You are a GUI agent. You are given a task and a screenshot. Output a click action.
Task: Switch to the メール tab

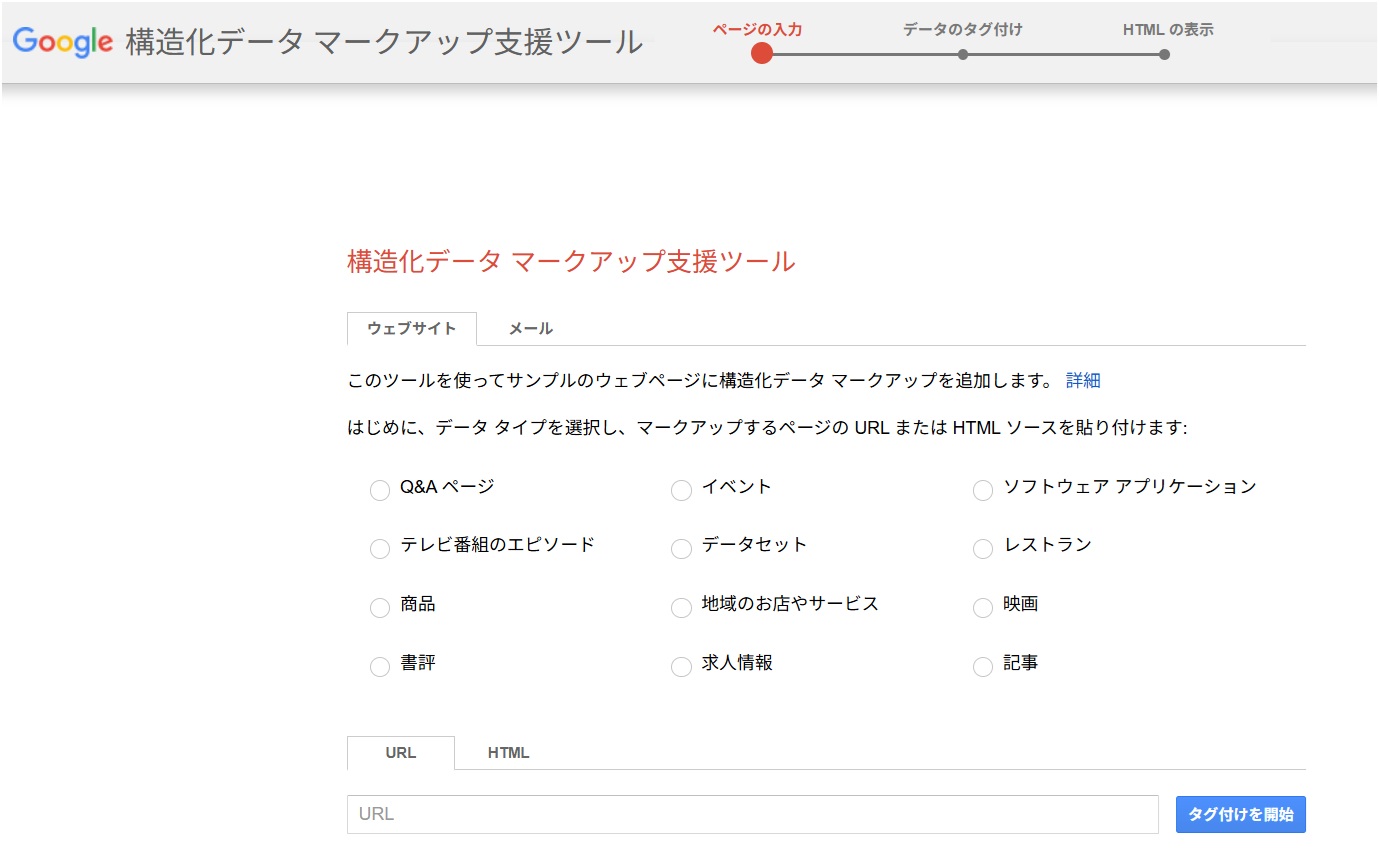530,329
